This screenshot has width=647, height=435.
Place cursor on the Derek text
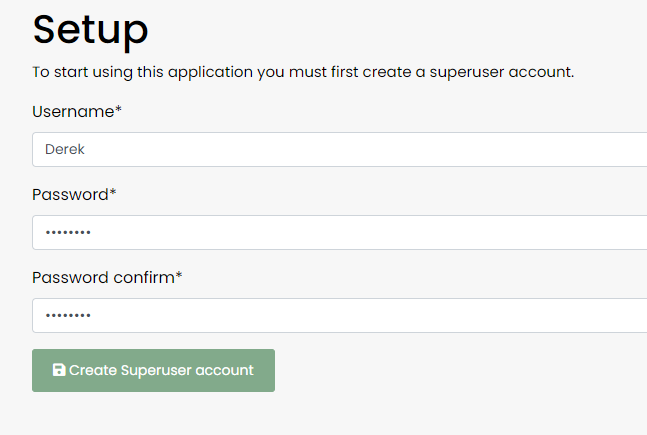[x=64, y=150]
